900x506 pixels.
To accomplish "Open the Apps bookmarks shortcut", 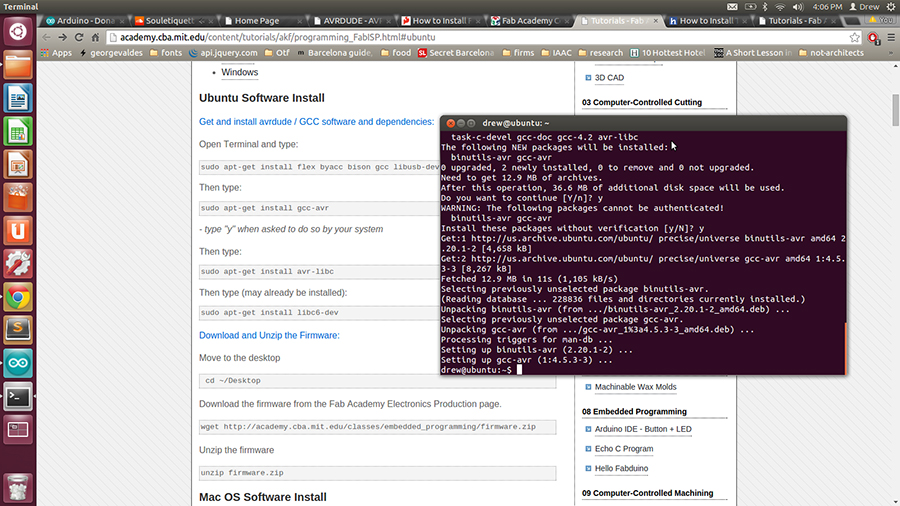I will coord(56,53).
